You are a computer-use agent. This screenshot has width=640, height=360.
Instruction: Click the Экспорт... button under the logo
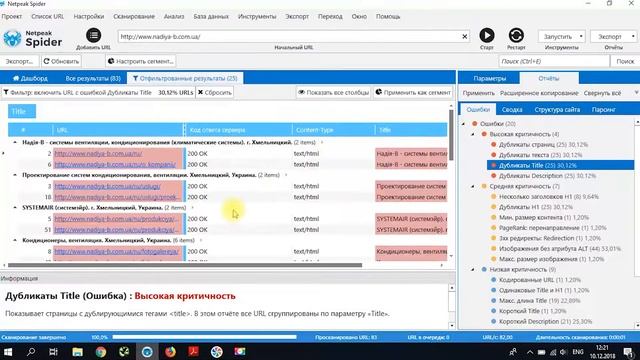tap(19, 61)
